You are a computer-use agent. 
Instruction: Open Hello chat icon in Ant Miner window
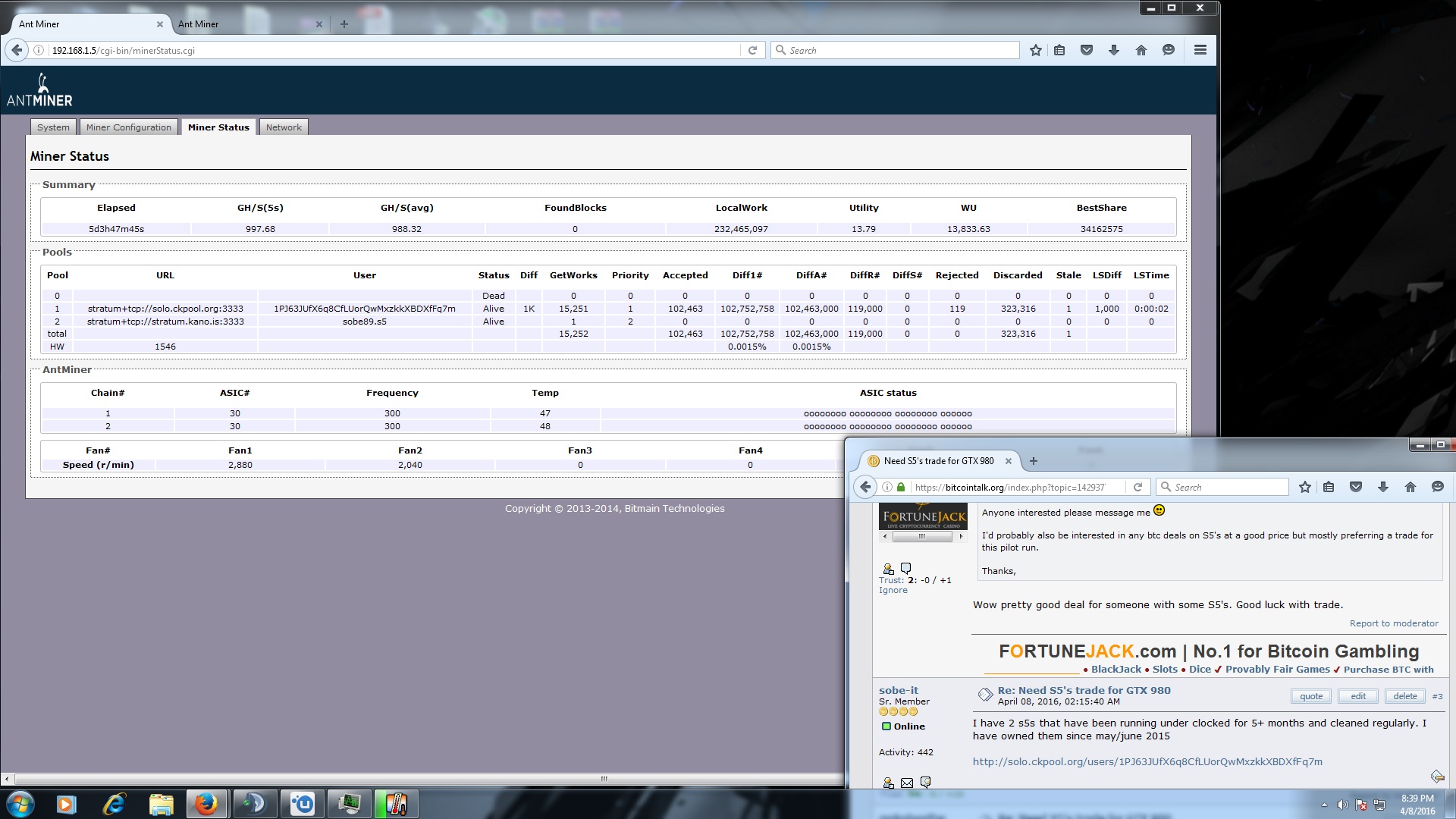(1169, 50)
